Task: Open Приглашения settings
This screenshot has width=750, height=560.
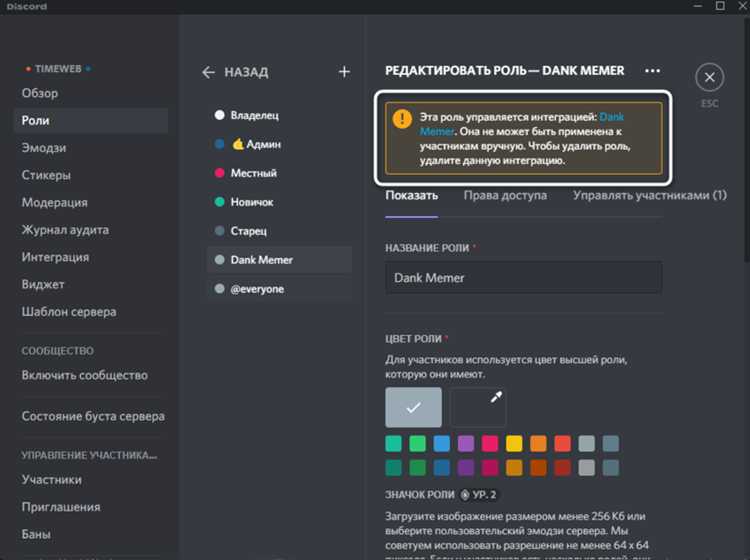Action: click(91, 507)
